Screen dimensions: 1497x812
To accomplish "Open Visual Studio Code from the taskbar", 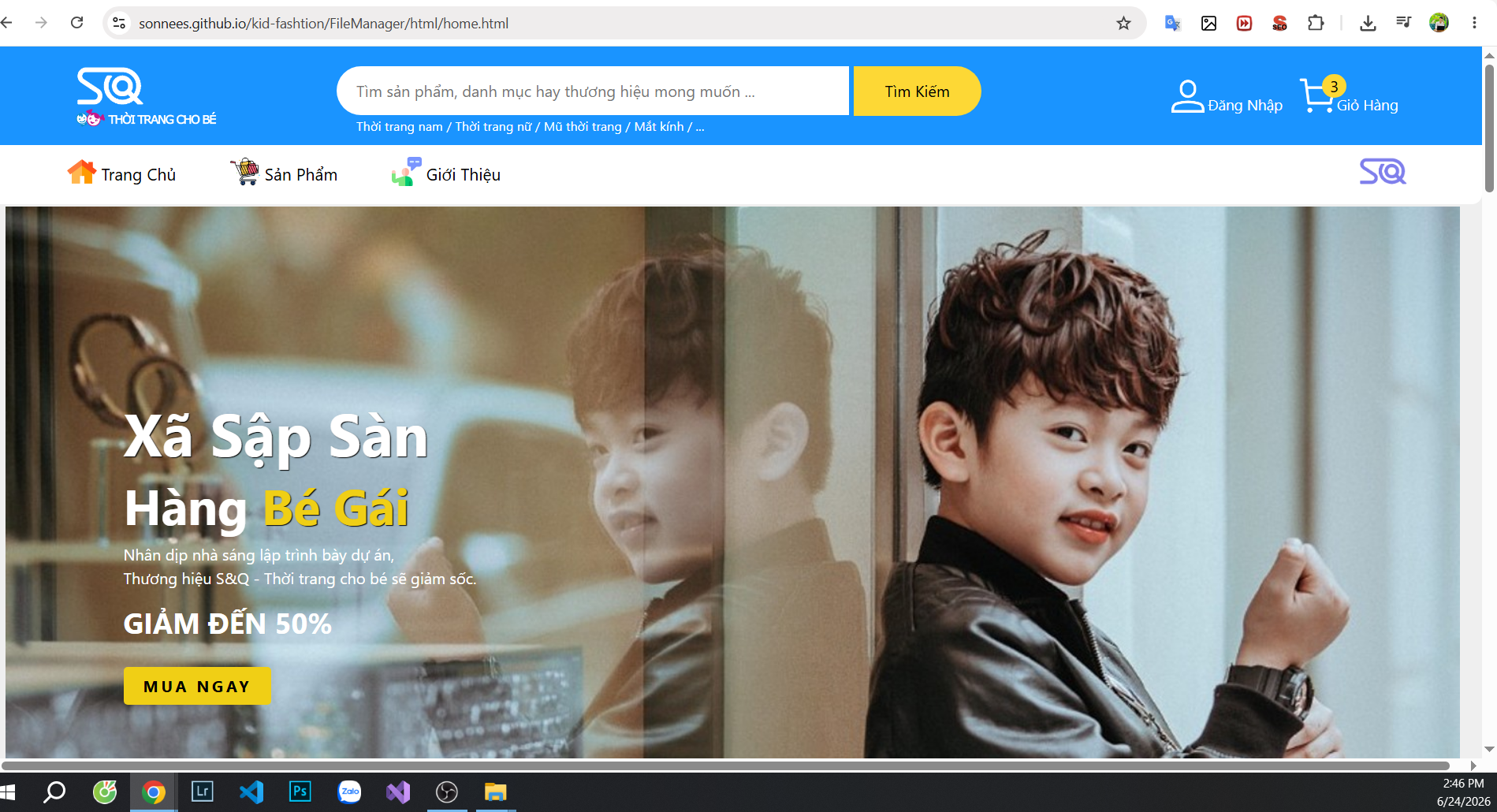I will pos(251,792).
